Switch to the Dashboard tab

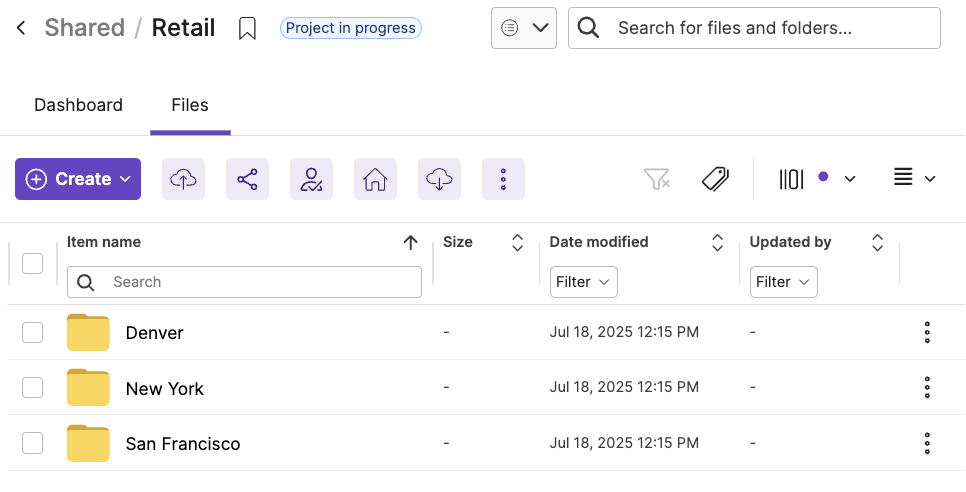pyautogui.click(x=78, y=105)
